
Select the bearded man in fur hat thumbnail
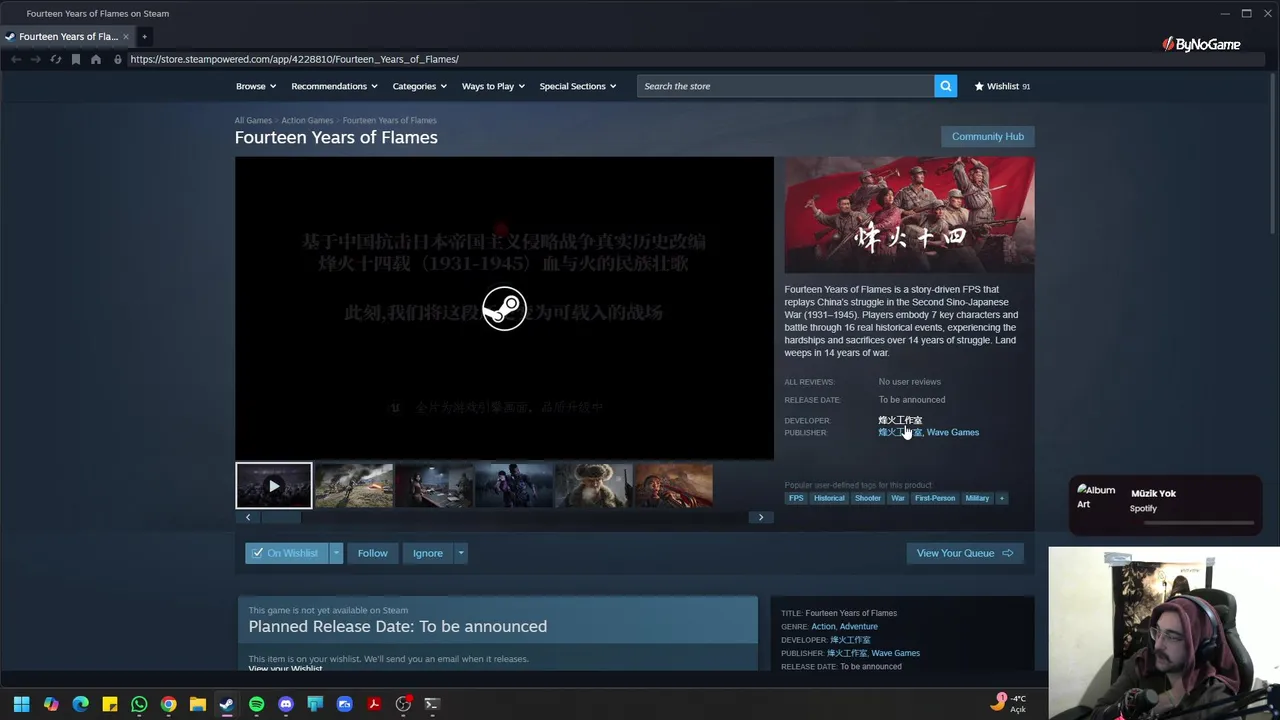[x=594, y=486]
